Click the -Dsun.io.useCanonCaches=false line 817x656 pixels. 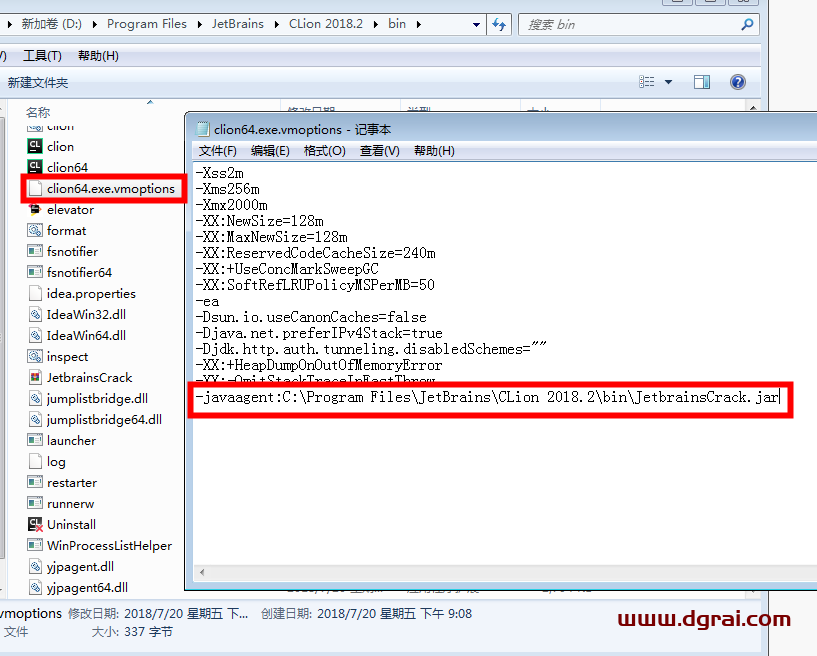[x=311, y=317]
